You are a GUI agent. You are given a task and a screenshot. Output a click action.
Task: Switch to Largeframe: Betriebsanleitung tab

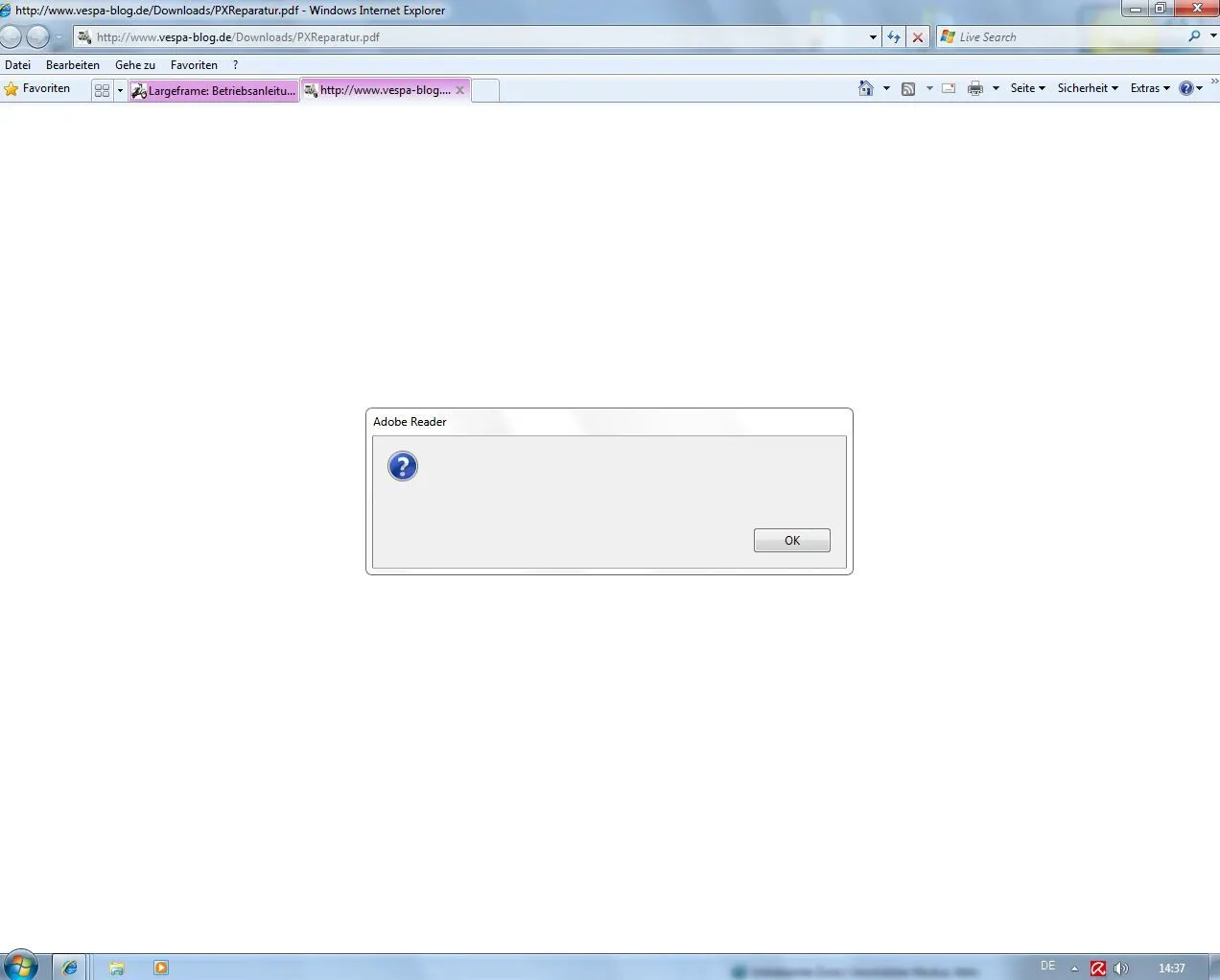[214, 90]
